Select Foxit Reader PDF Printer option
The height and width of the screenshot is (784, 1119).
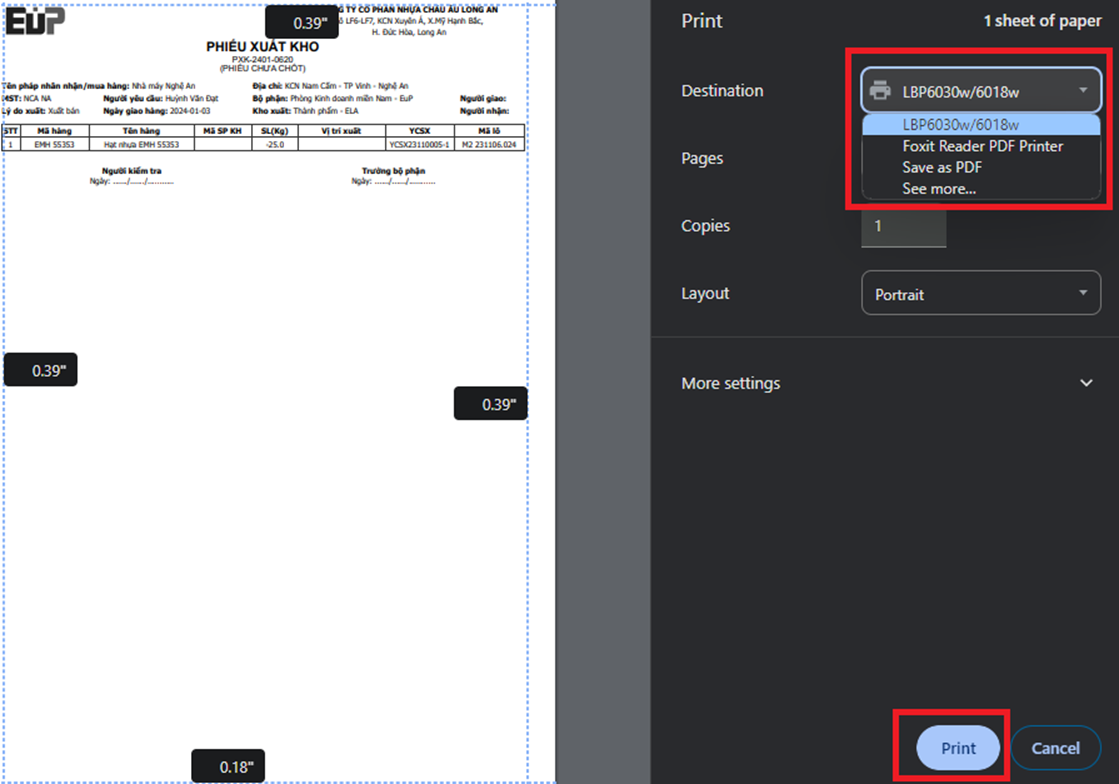click(982, 146)
